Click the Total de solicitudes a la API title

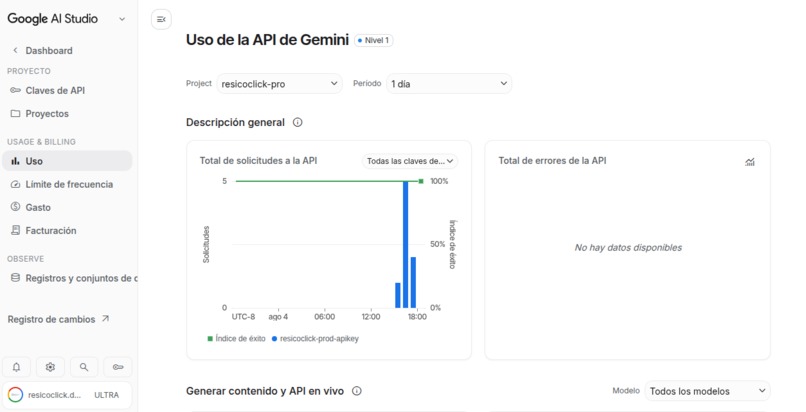tap(259, 161)
